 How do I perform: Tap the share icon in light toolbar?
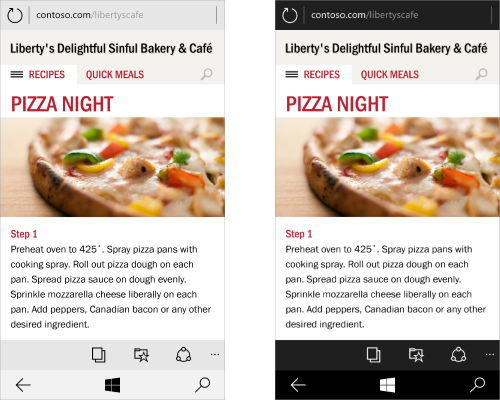click(184, 355)
